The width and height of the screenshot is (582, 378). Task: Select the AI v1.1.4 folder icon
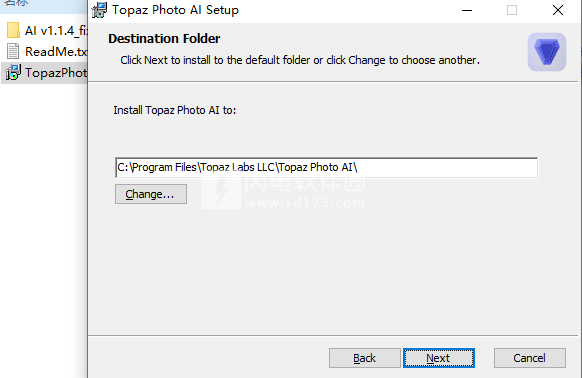[13, 30]
